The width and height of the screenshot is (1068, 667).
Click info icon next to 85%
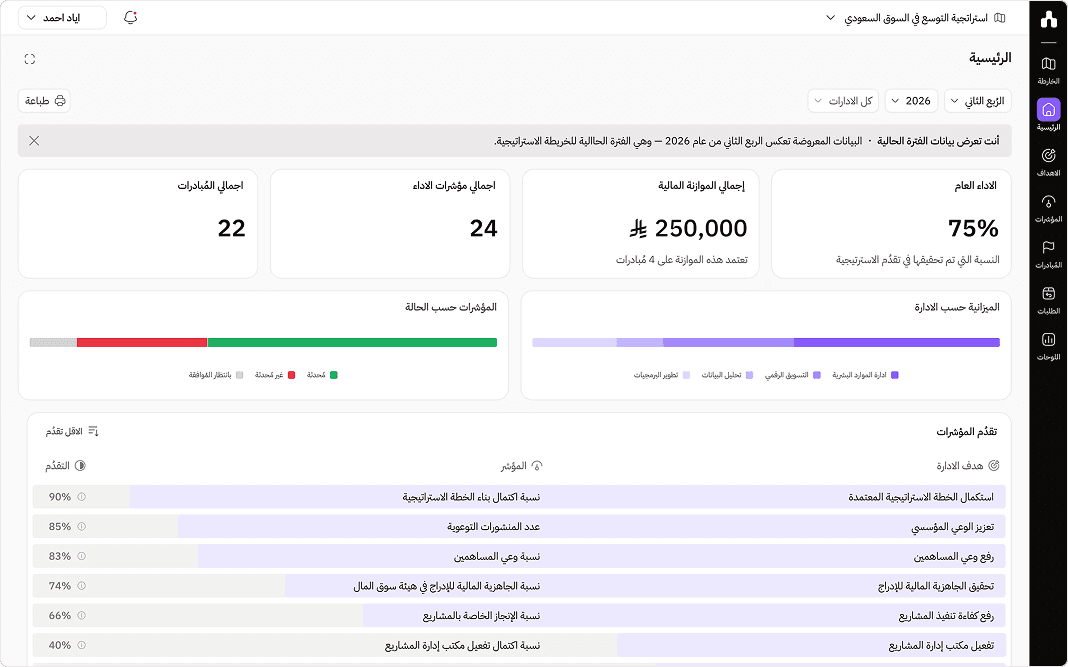(x=82, y=527)
